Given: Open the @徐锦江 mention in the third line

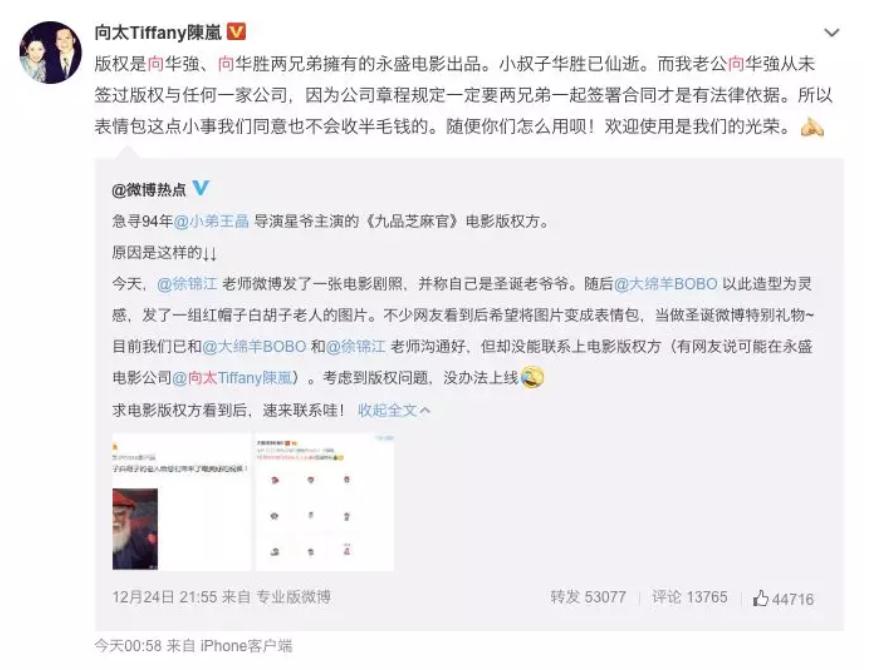Looking at the screenshot, I should pos(187,284).
